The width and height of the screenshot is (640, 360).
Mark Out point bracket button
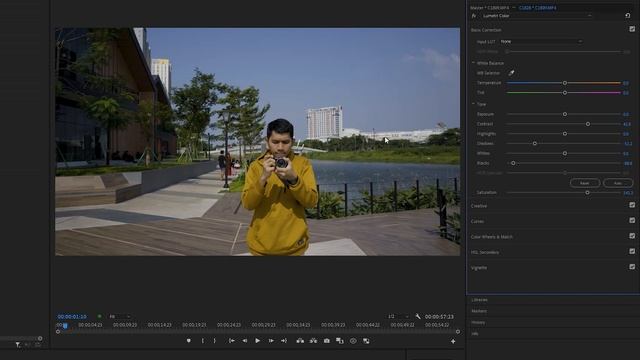click(x=215, y=341)
